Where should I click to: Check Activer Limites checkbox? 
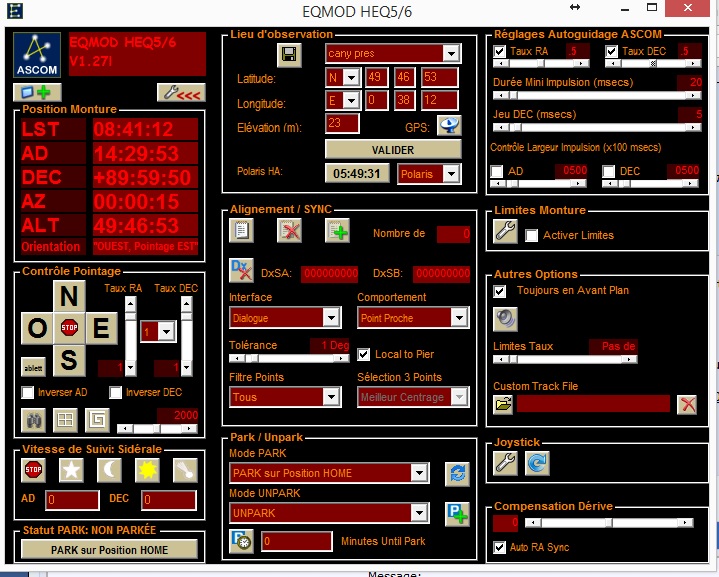(x=531, y=236)
